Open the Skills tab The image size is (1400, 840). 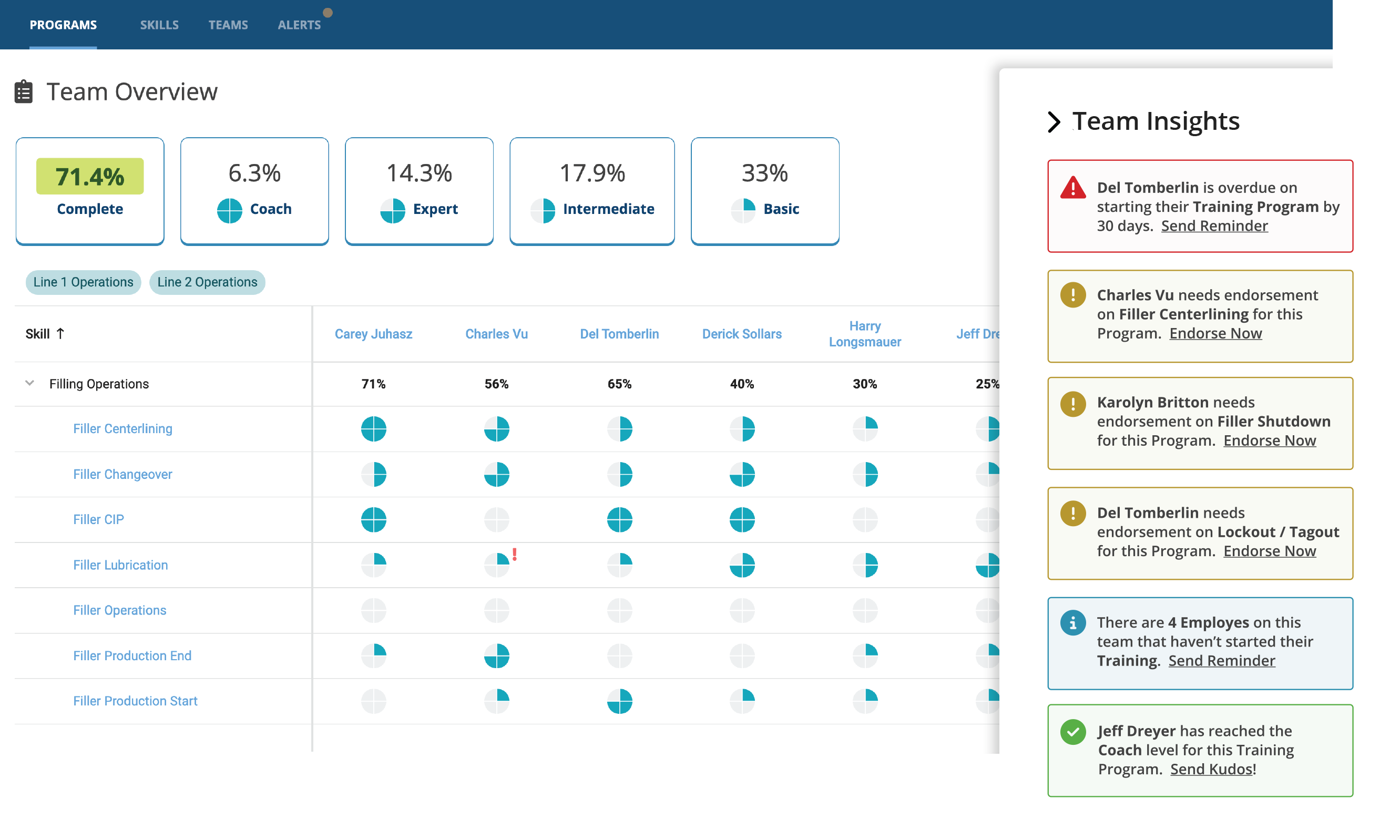[x=159, y=25]
